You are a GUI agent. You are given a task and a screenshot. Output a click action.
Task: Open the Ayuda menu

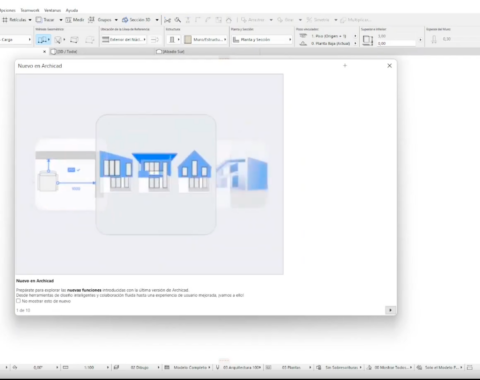tap(72, 10)
